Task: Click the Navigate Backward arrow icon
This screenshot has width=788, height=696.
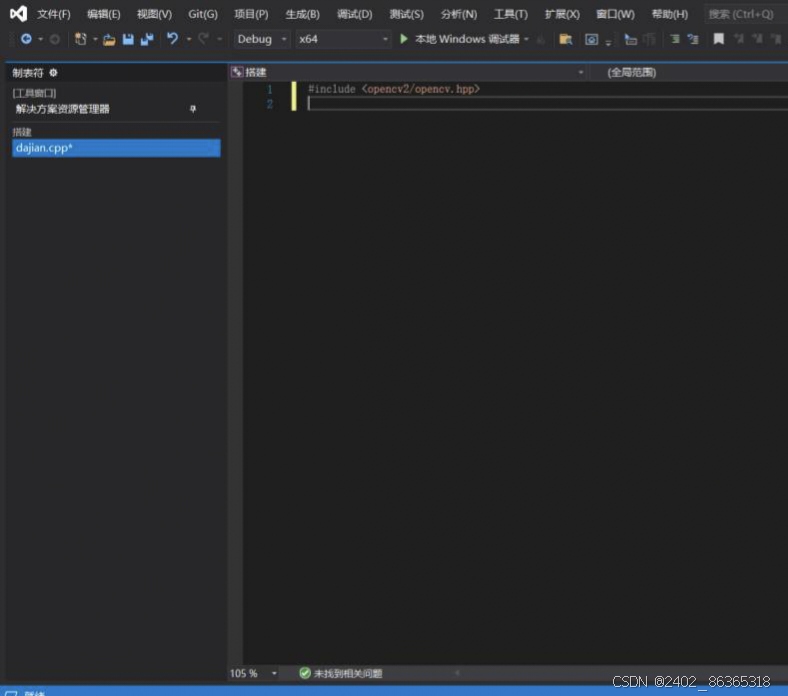Action: point(26,39)
